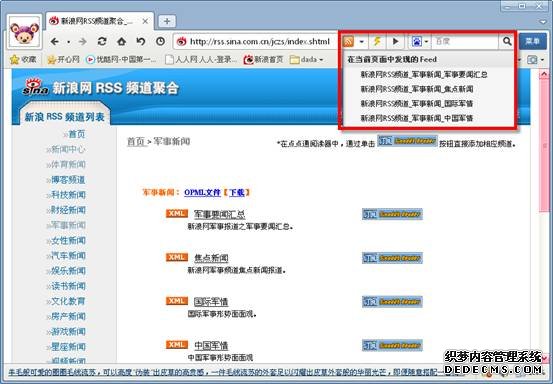Open 博客频道 in the sidebar

[x=68, y=179]
